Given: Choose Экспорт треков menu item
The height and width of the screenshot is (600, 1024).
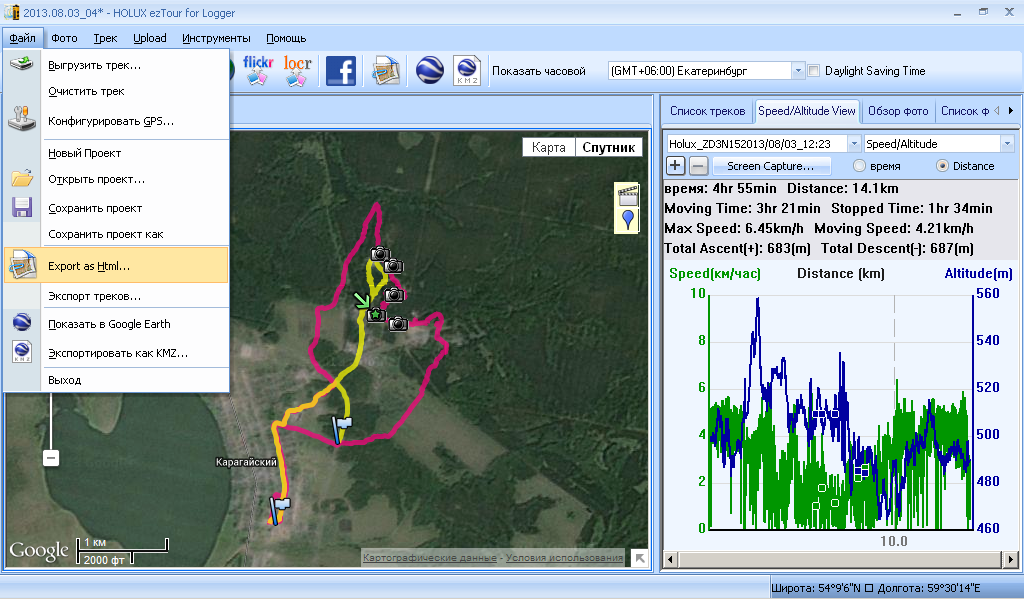Looking at the screenshot, I should click(116, 296).
